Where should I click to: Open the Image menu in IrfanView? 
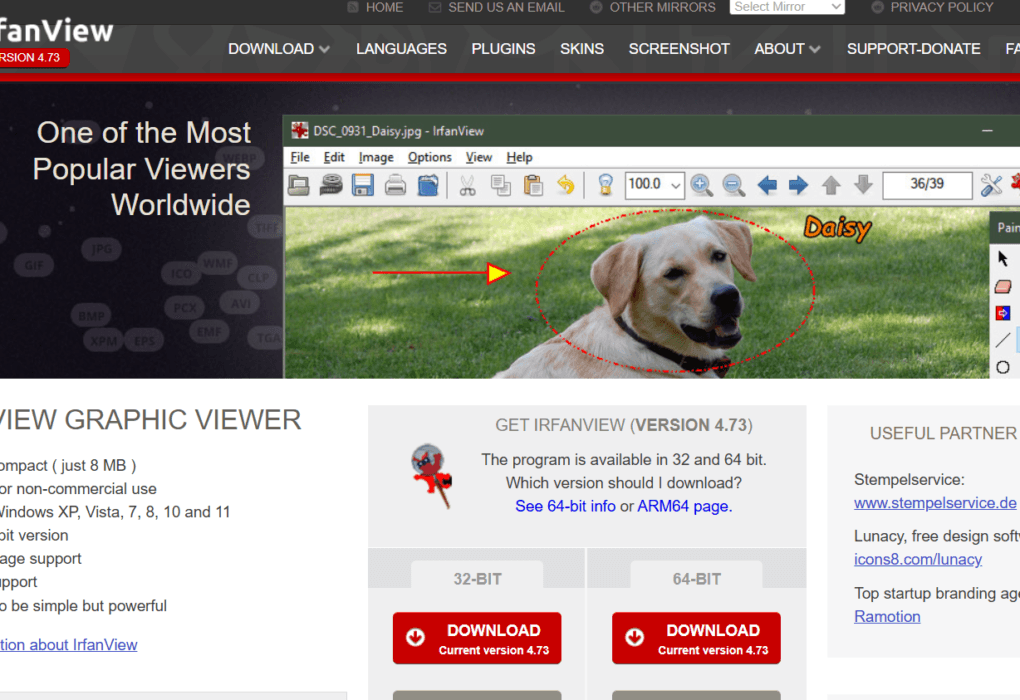point(376,157)
